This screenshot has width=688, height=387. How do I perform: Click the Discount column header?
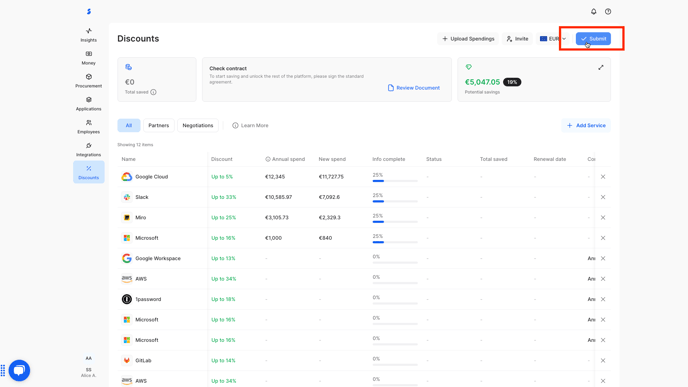[x=222, y=159]
